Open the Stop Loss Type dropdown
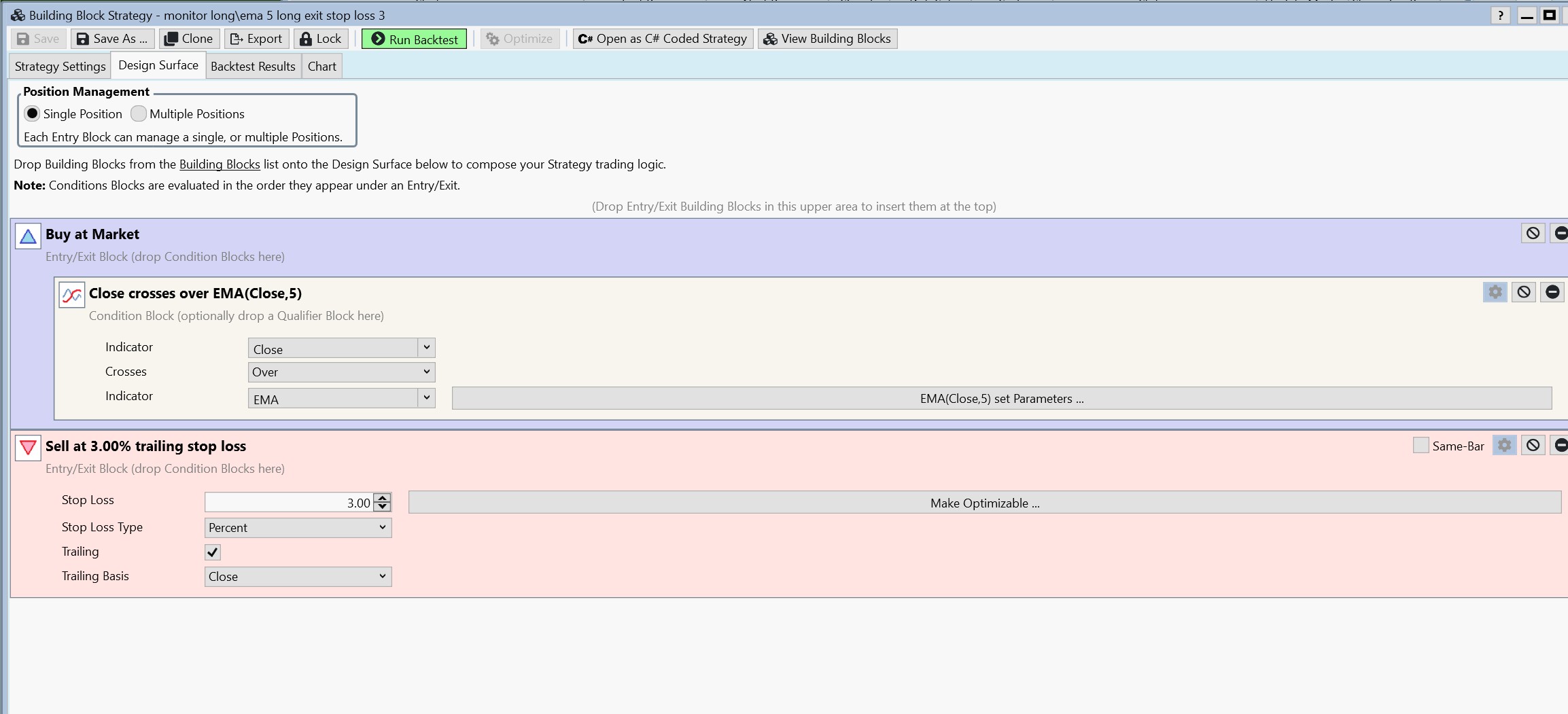The image size is (1568, 714). tap(298, 528)
